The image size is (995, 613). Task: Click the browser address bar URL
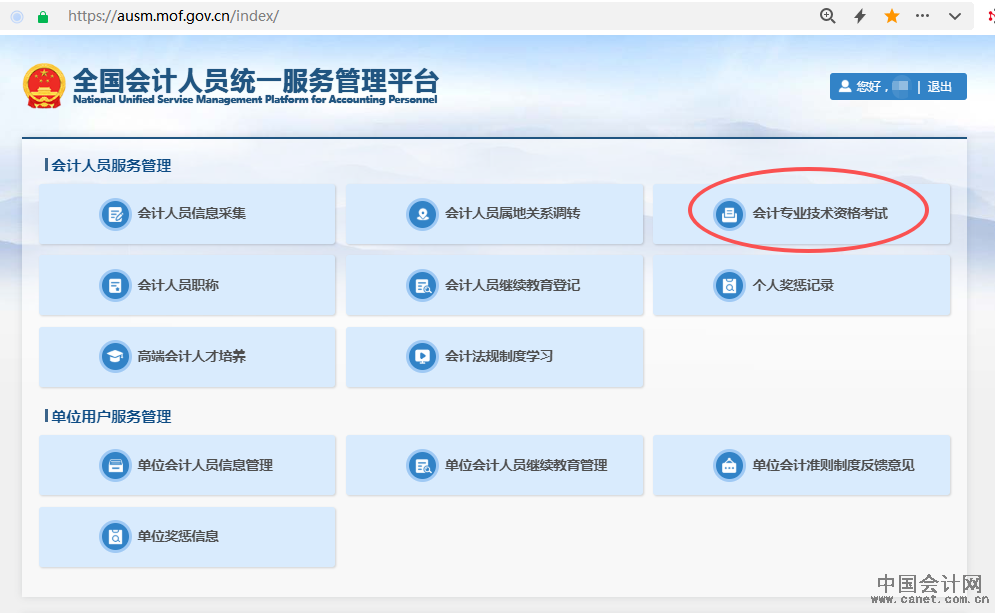point(173,17)
